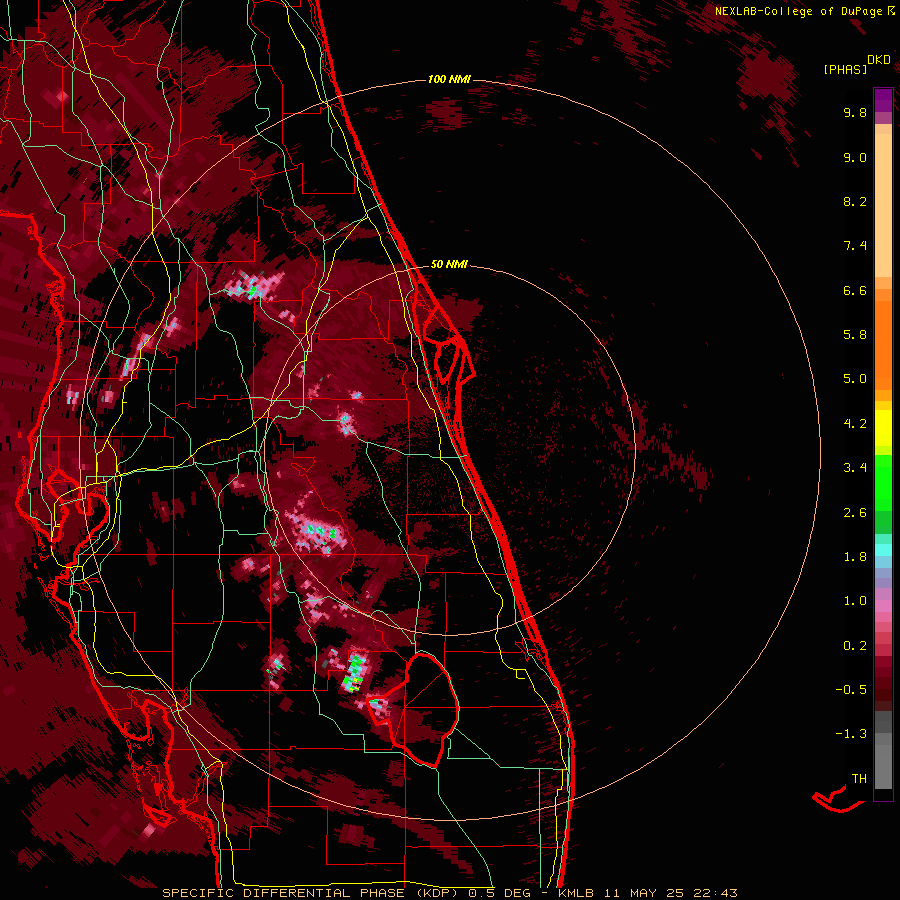Click the DKD legend title
The height and width of the screenshot is (900, 900).
coord(879,60)
